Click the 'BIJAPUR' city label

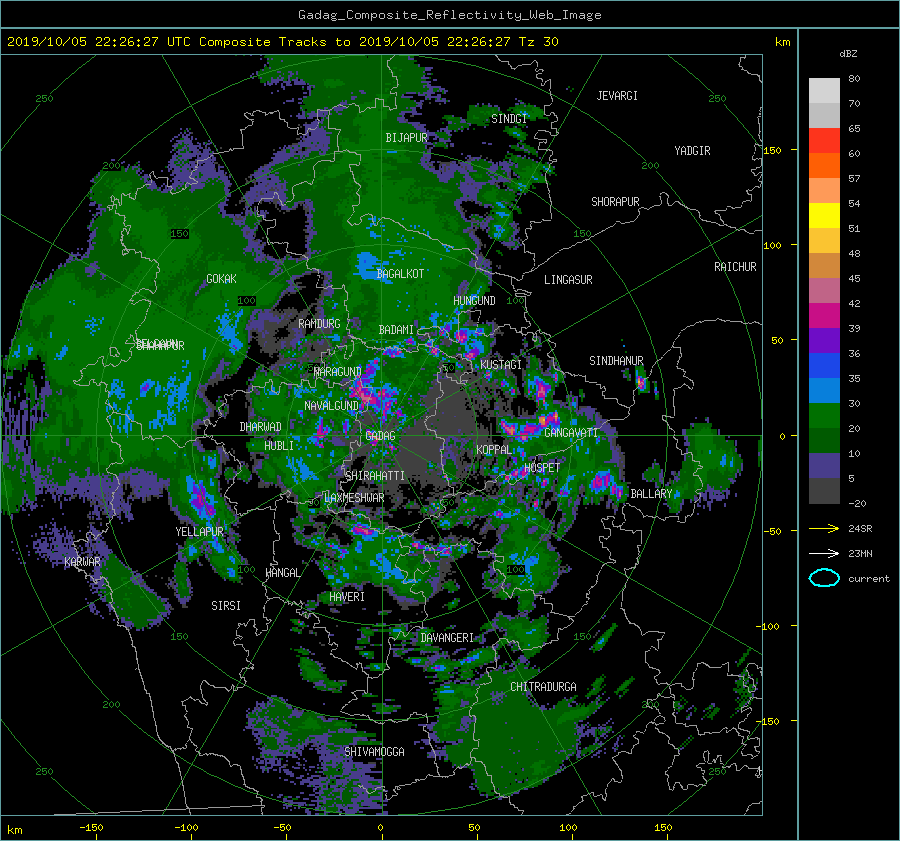[x=406, y=138]
